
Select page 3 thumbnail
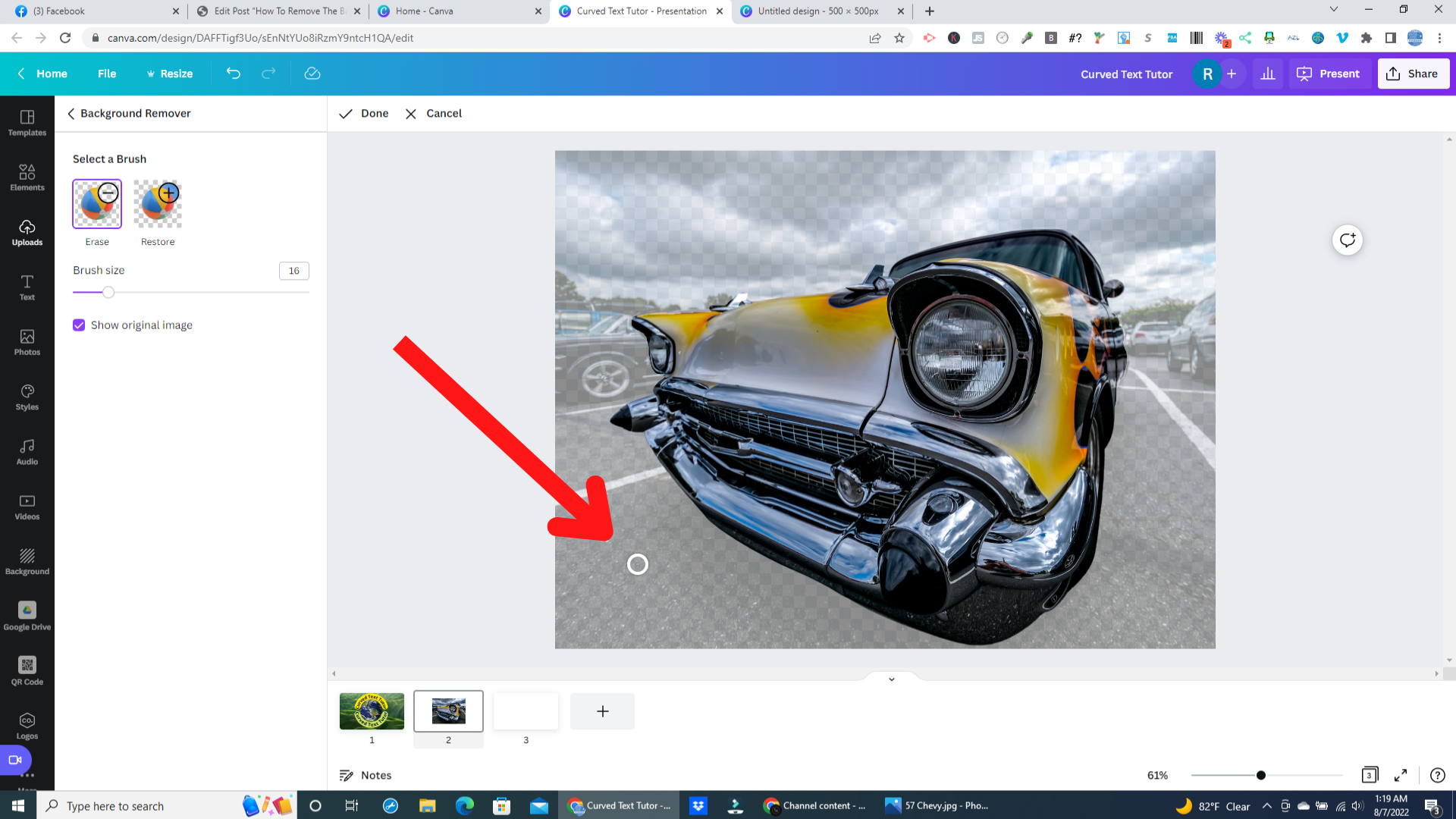(526, 711)
